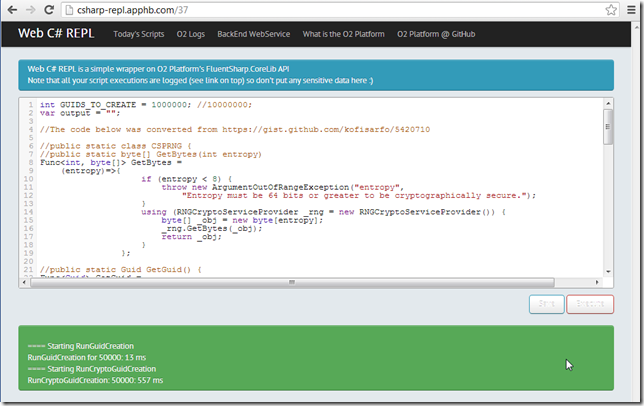Click the 'Entropy must be 64 bits' string
This screenshot has height=406, width=644.
[359, 195]
